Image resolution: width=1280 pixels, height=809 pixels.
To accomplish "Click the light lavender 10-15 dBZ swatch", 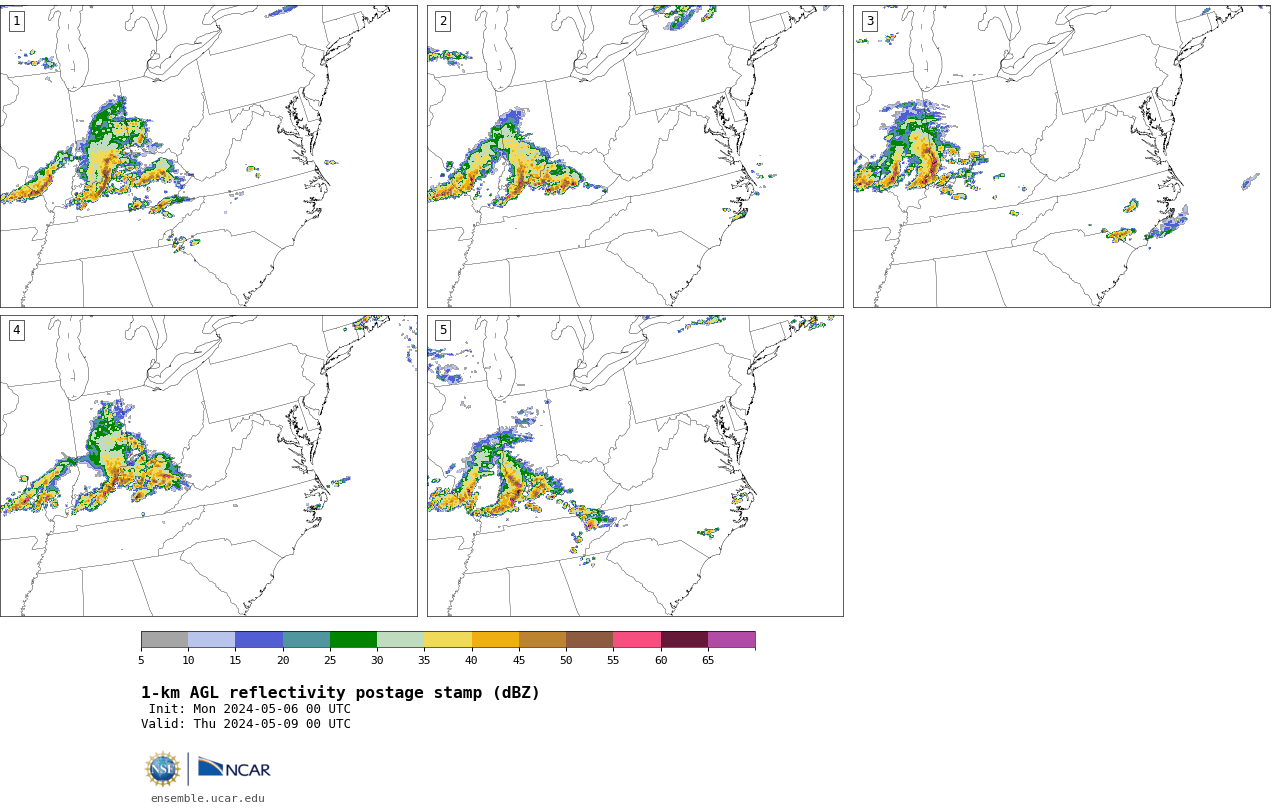I will 211,640.
